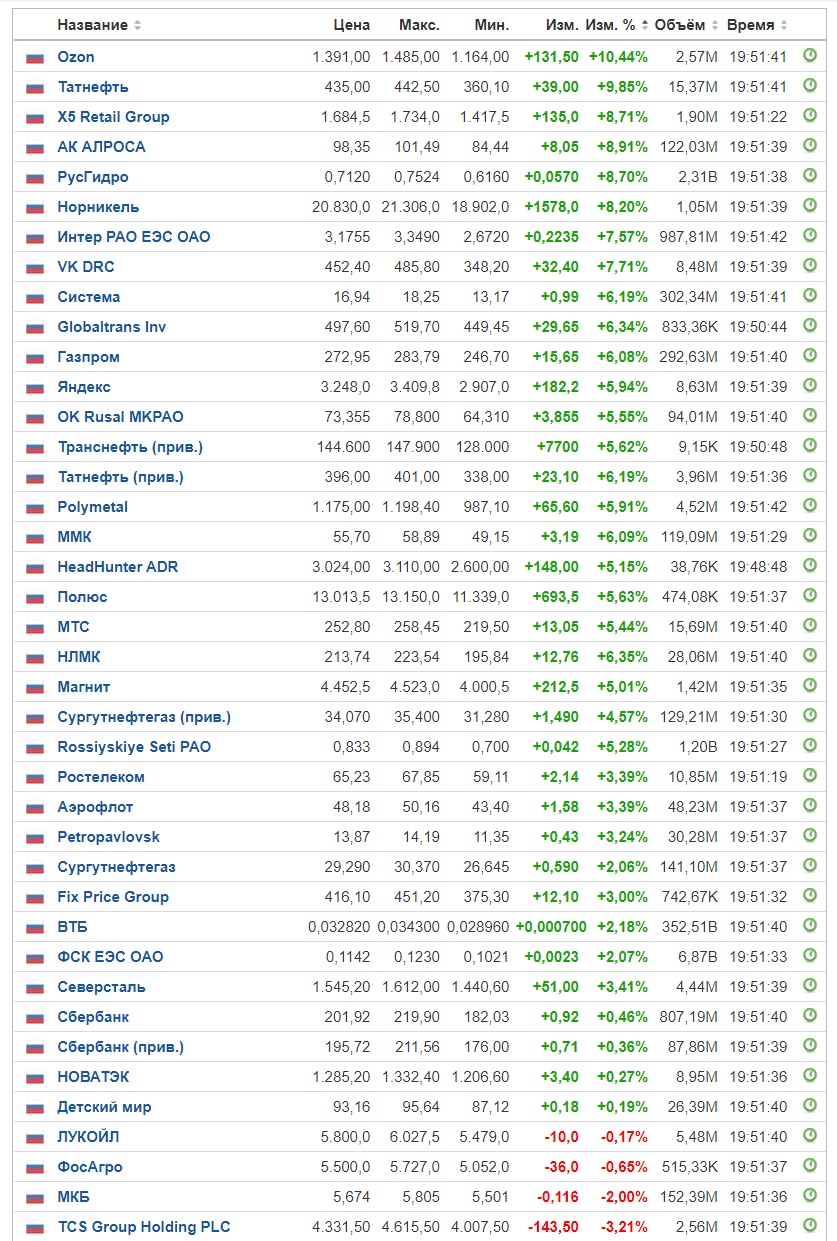Click the clock icon in the Газпром row
Image resolution: width=837 pixels, height=1241 pixels.
tap(810, 356)
